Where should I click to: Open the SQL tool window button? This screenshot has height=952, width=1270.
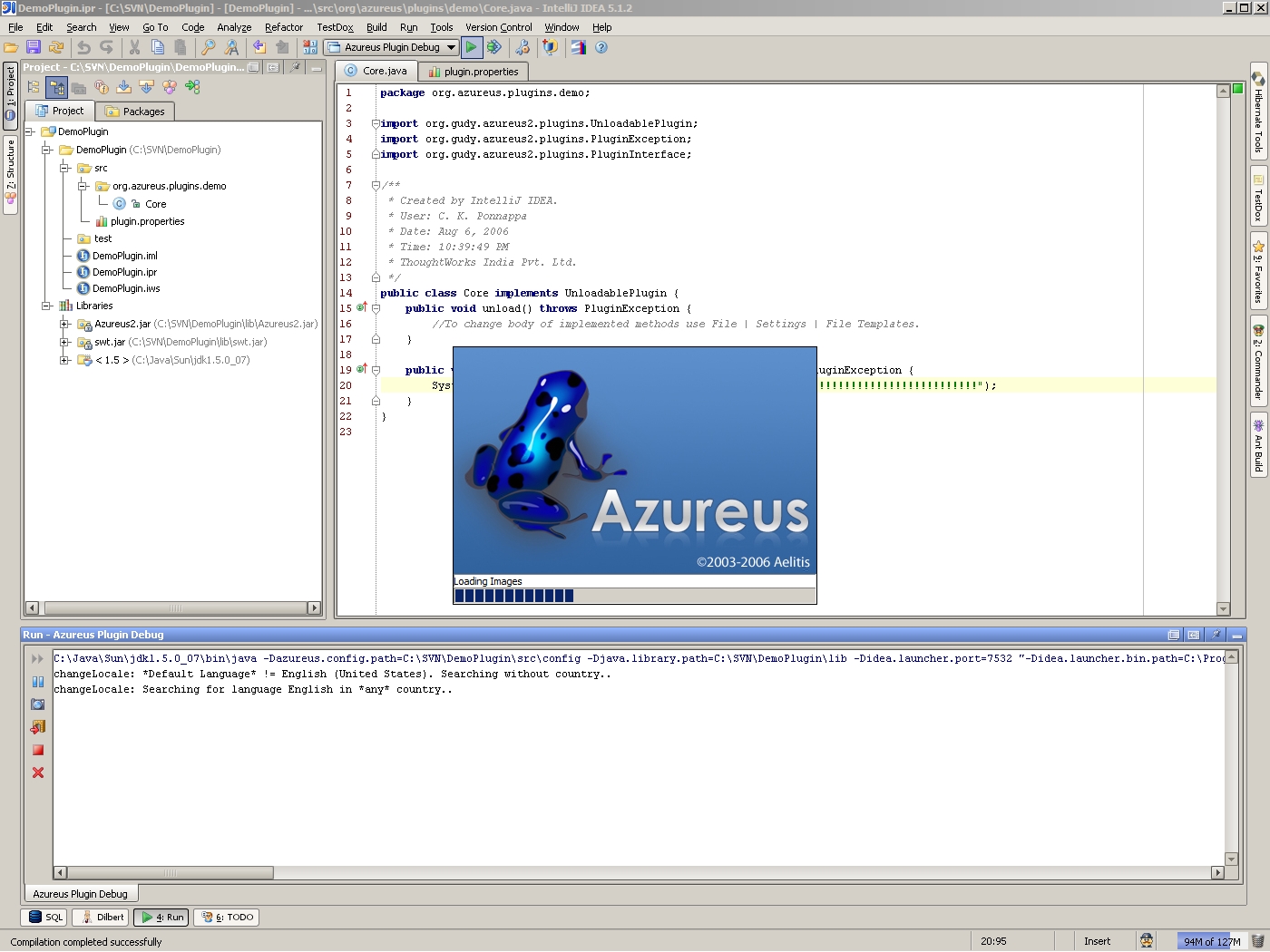(x=45, y=917)
